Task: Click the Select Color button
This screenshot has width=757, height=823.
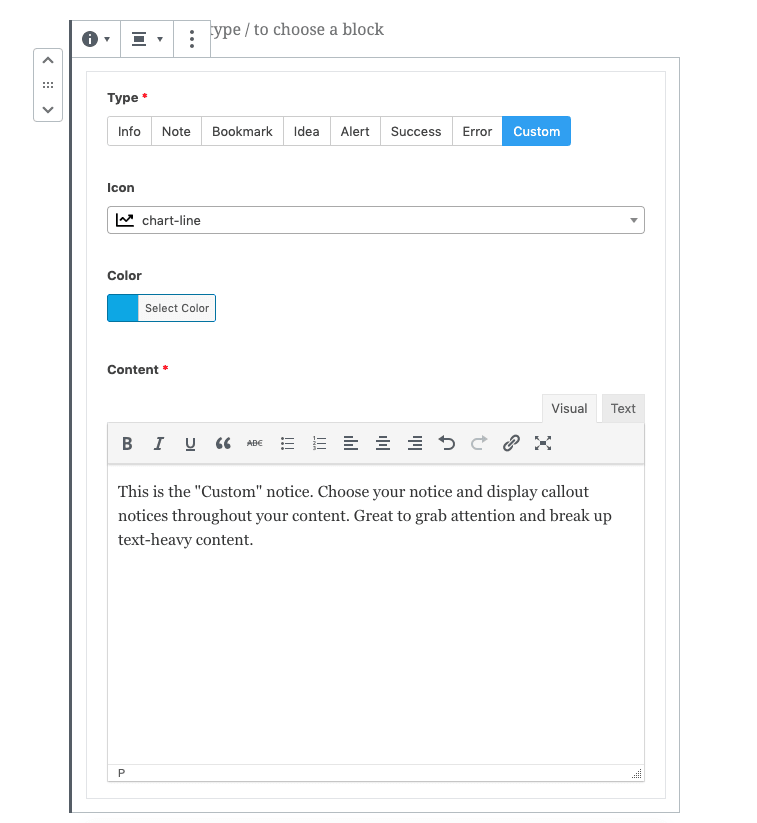Action: coord(177,308)
